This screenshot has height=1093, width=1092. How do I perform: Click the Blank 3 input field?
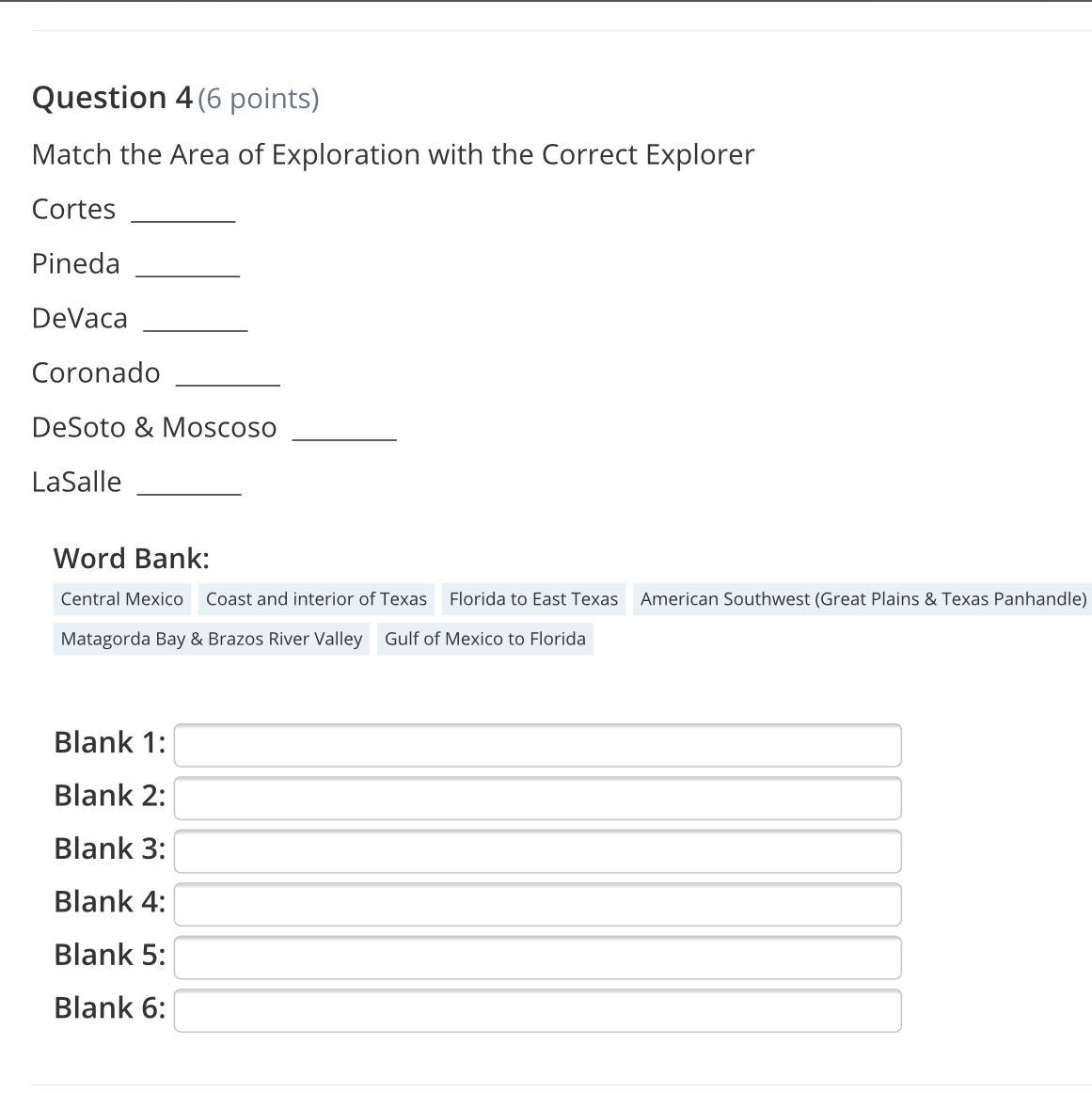(x=537, y=851)
